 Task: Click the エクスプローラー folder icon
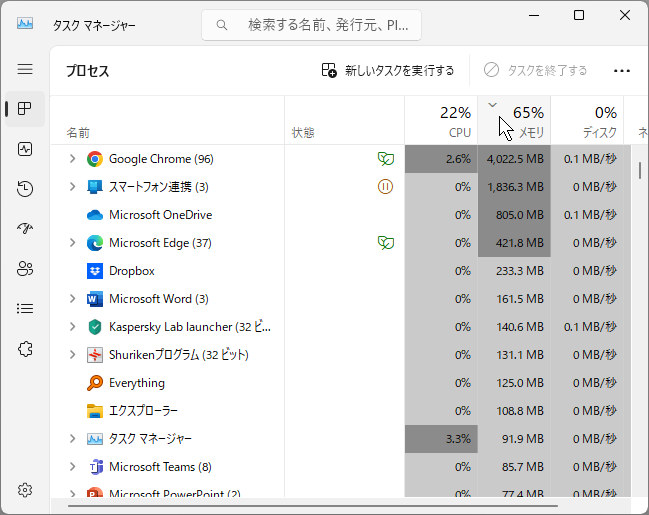click(x=95, y=411)
